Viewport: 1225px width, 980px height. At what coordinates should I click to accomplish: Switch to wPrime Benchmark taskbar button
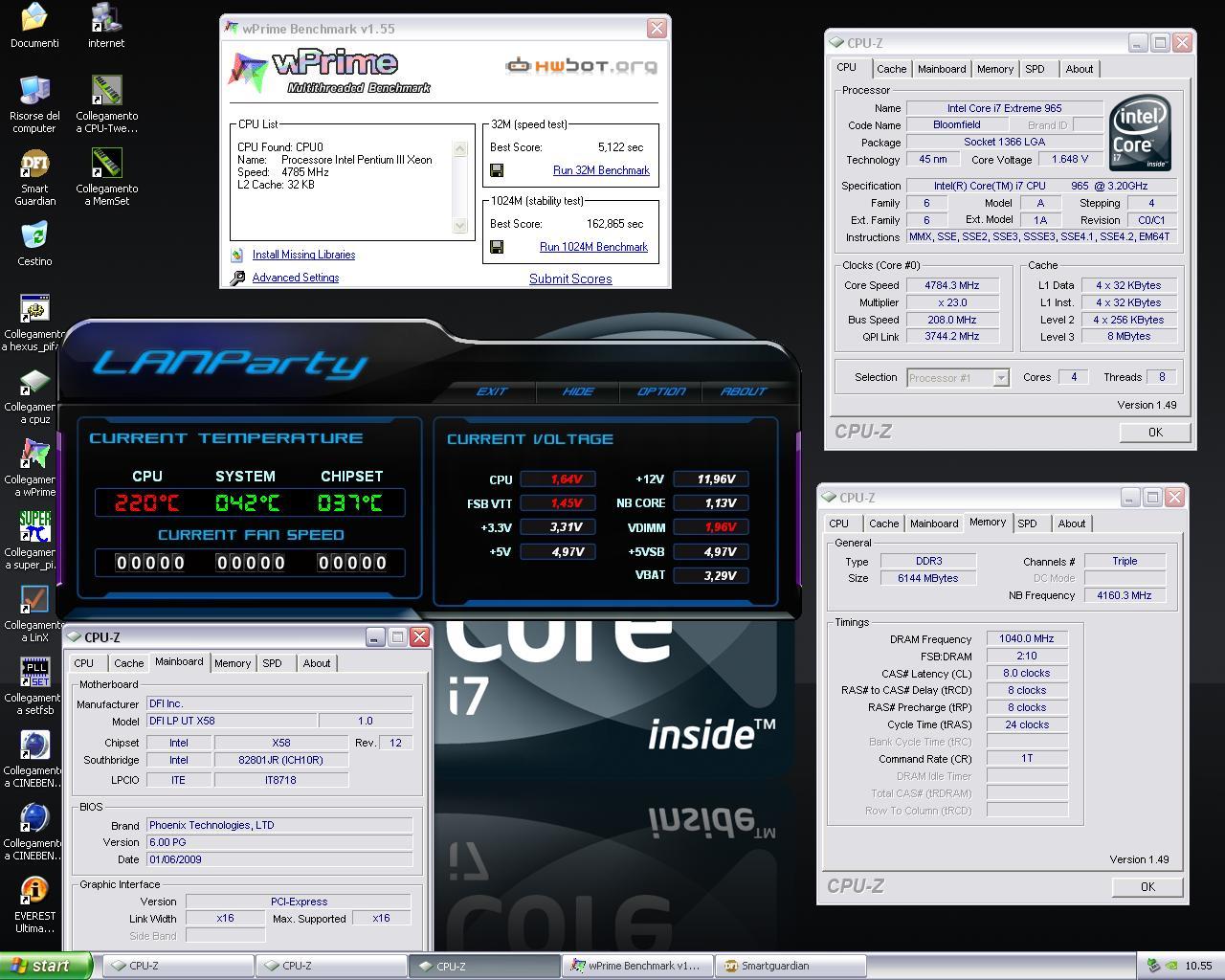click(635, 966)
